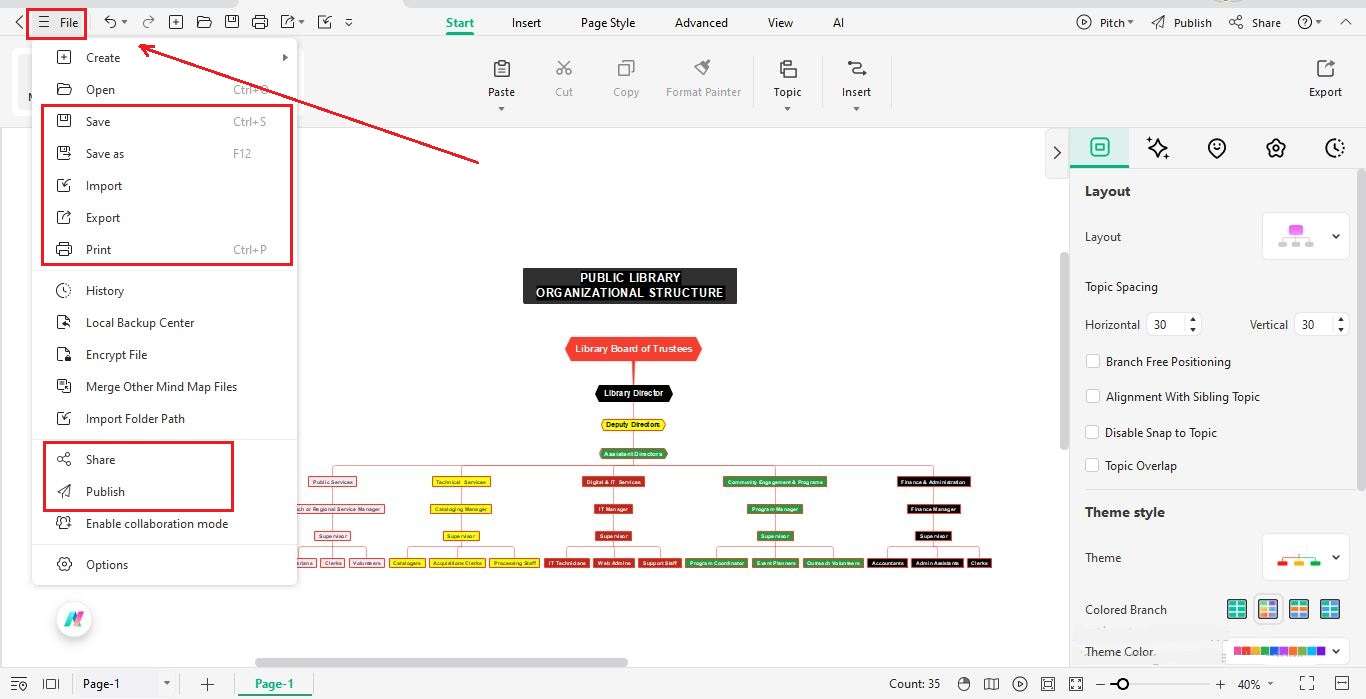Open the Theme dropdown

click(x=1306, y=558)
